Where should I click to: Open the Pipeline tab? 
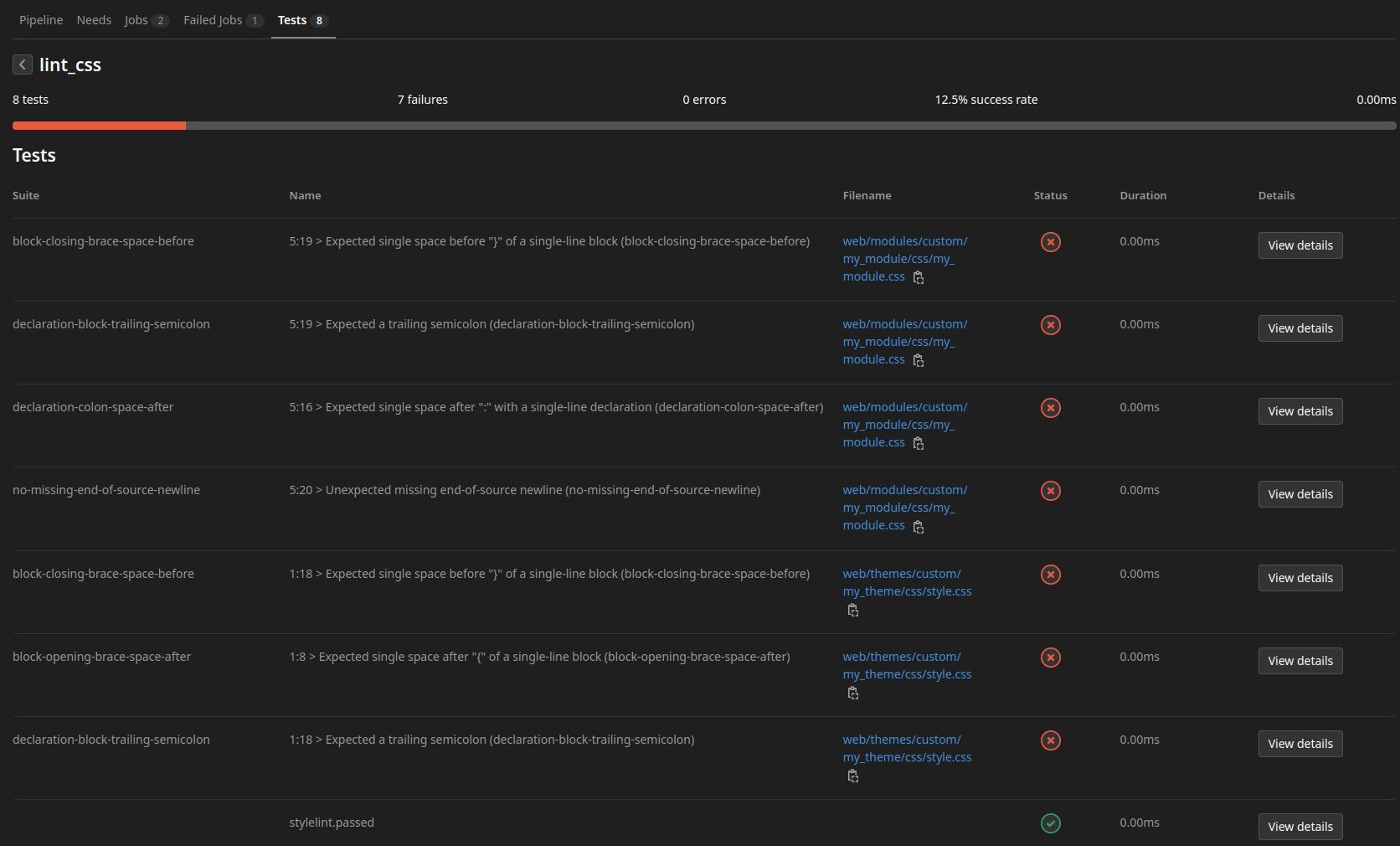tap(41, 20)
